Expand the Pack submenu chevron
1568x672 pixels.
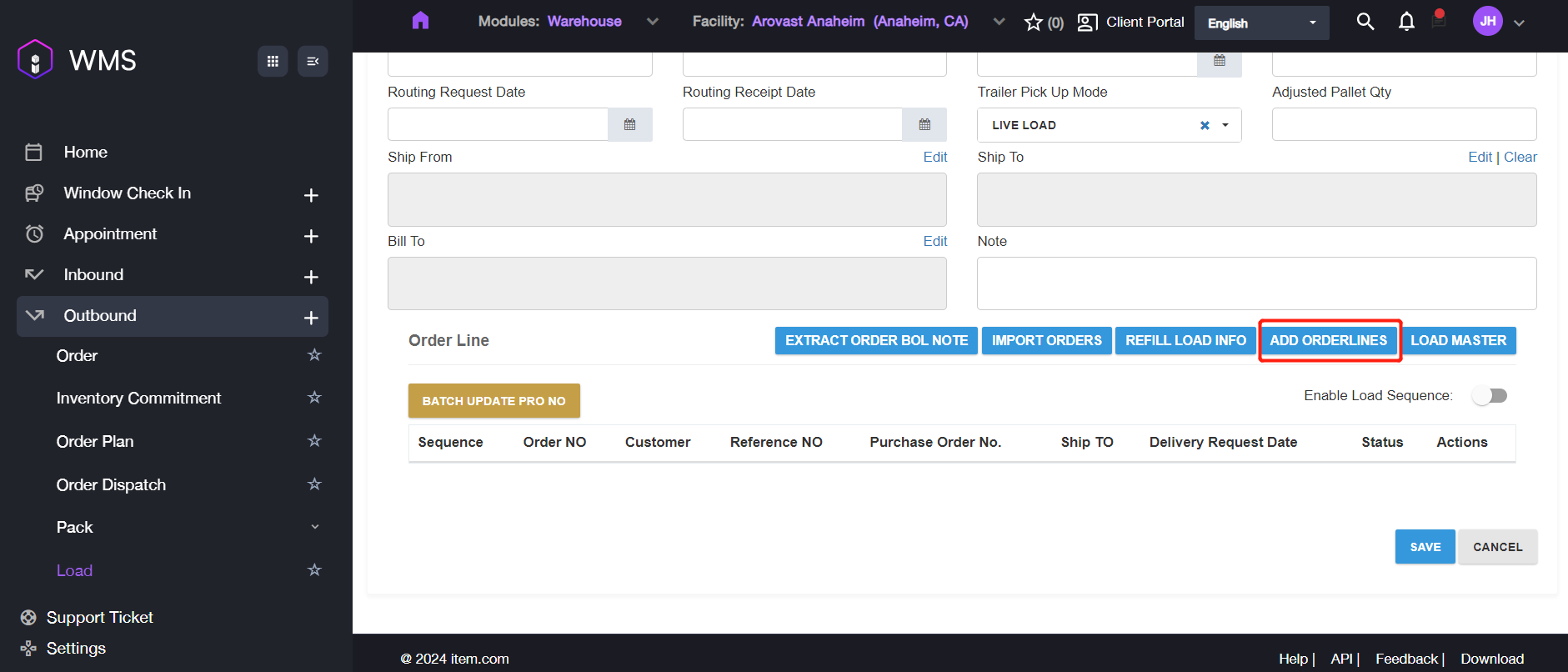click(x=314, y=527)
